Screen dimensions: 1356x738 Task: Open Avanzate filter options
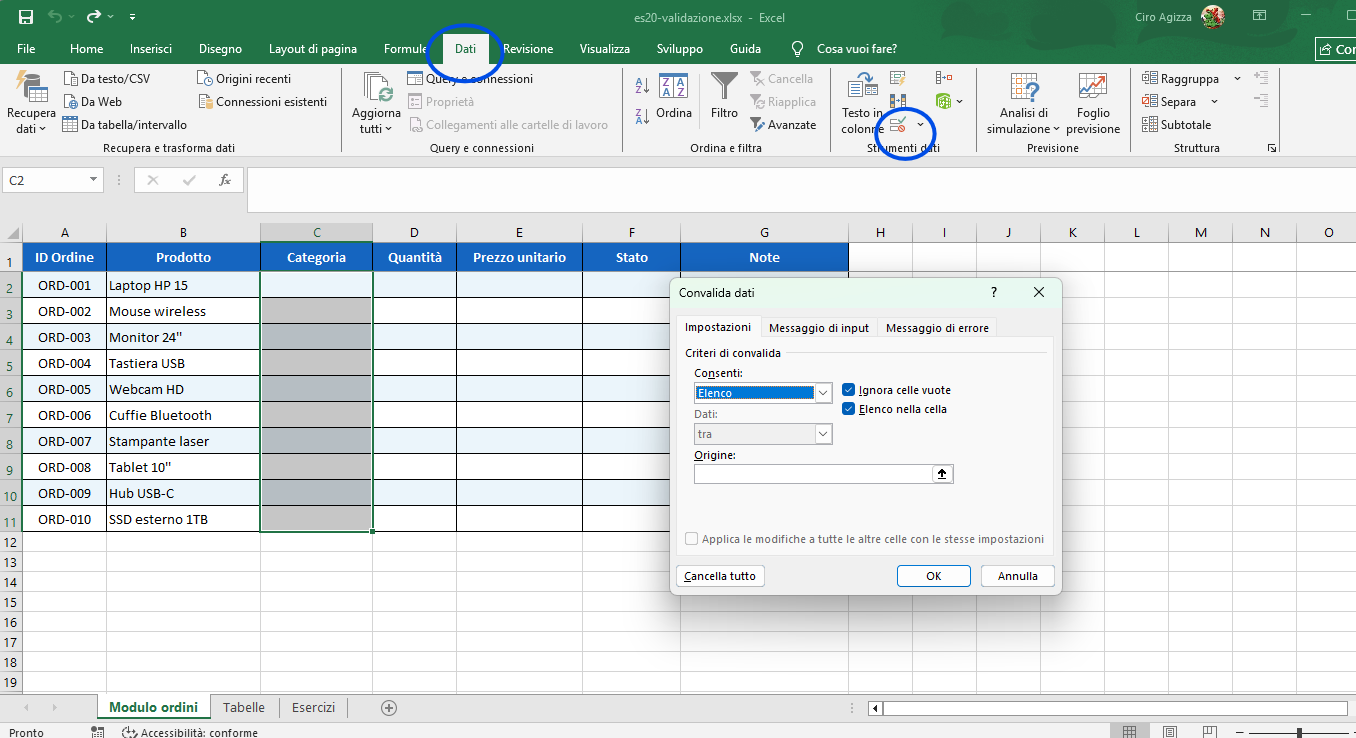tap(783, 125)
